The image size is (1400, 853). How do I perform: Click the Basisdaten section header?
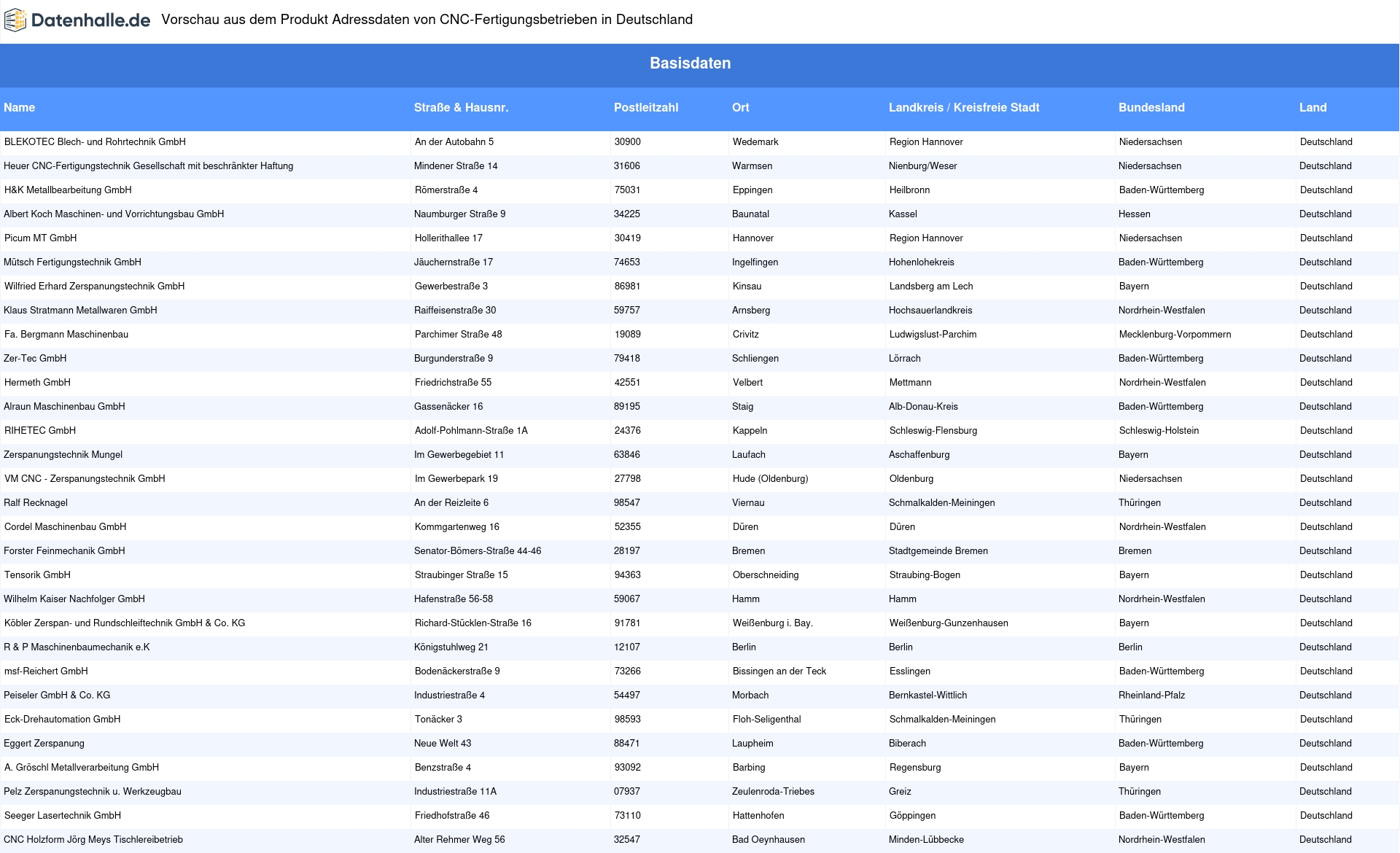690,63
